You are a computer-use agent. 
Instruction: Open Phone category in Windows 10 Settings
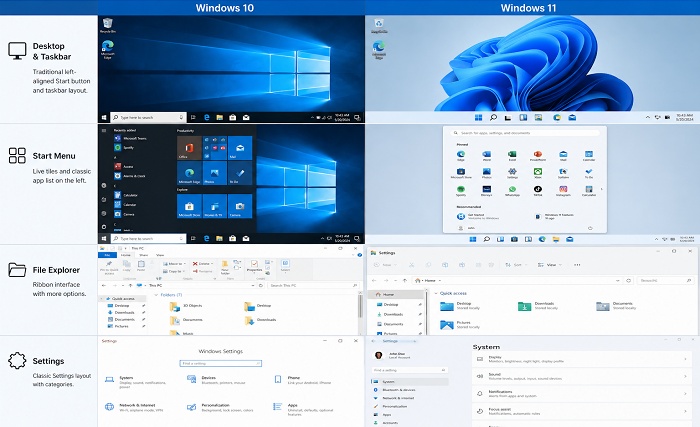(303, 380)
